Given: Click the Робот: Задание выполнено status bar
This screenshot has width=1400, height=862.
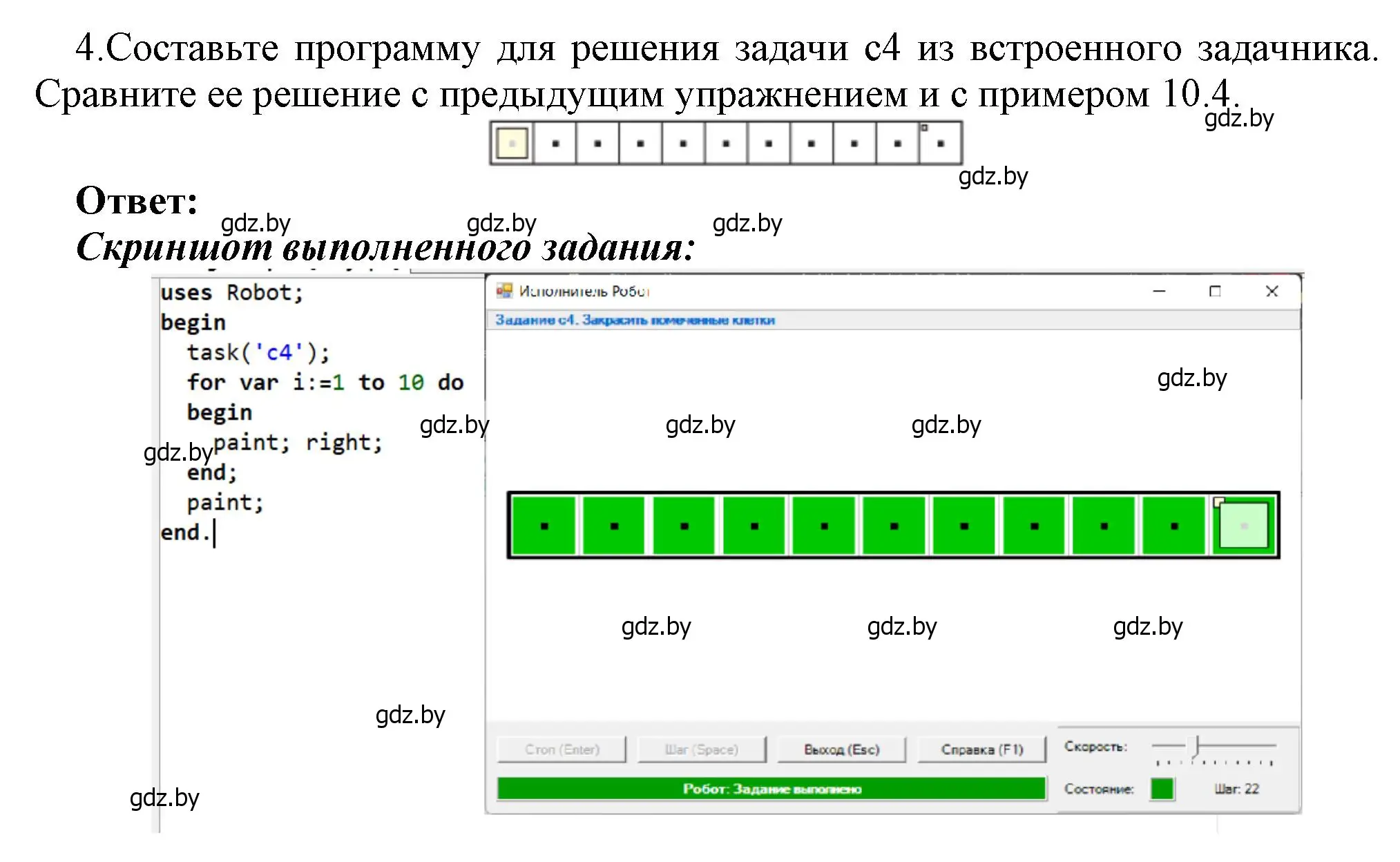Looking at the screenshot, I should click(771, 789).
